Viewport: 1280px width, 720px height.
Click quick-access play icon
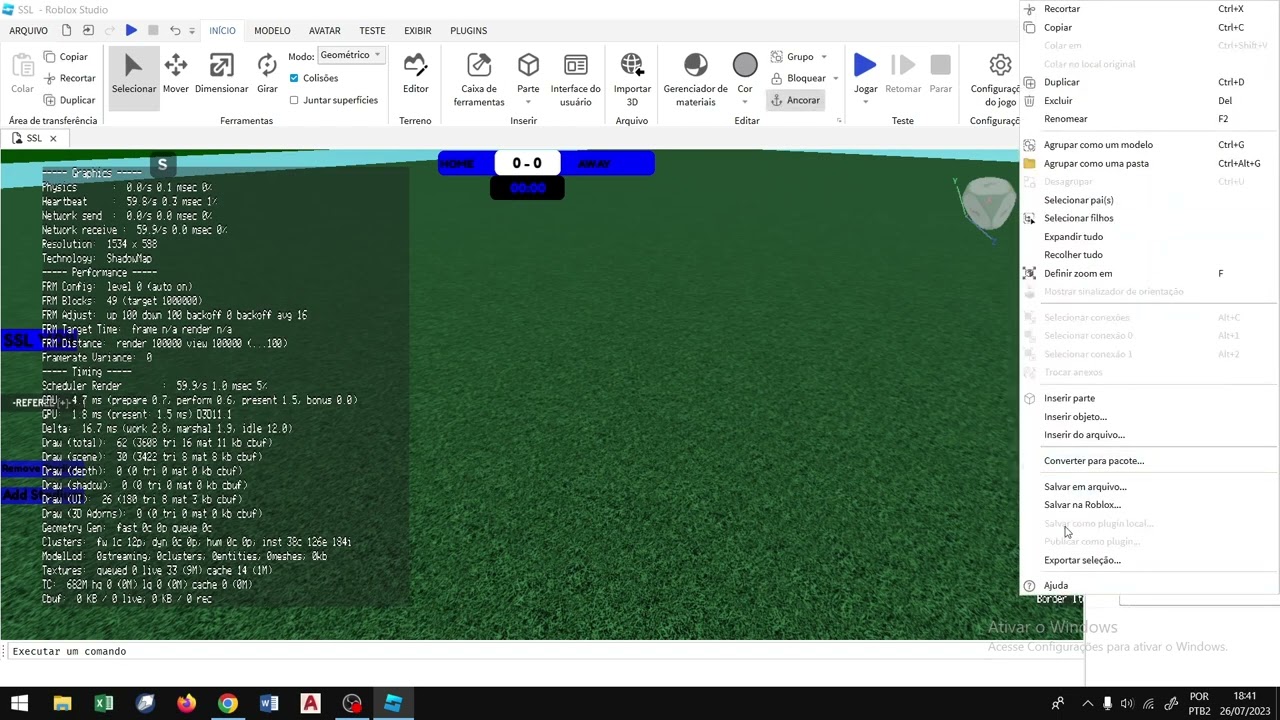point(131,30)
